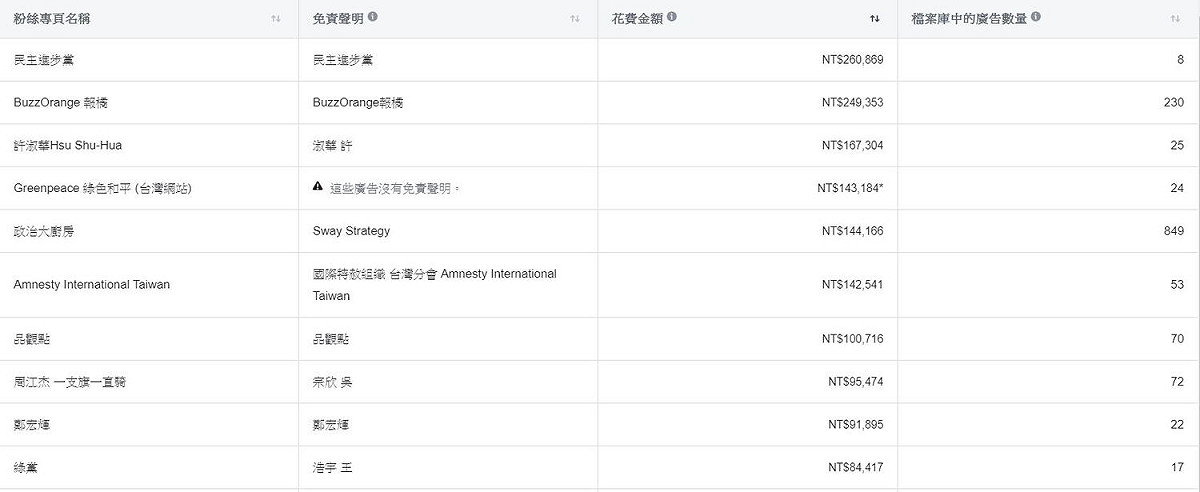The width and height of the screenshot is (1200, 492).
Task: Click ad count 24 for Greenpeace
Action: pyautogui.click(x=1177, y=188)
